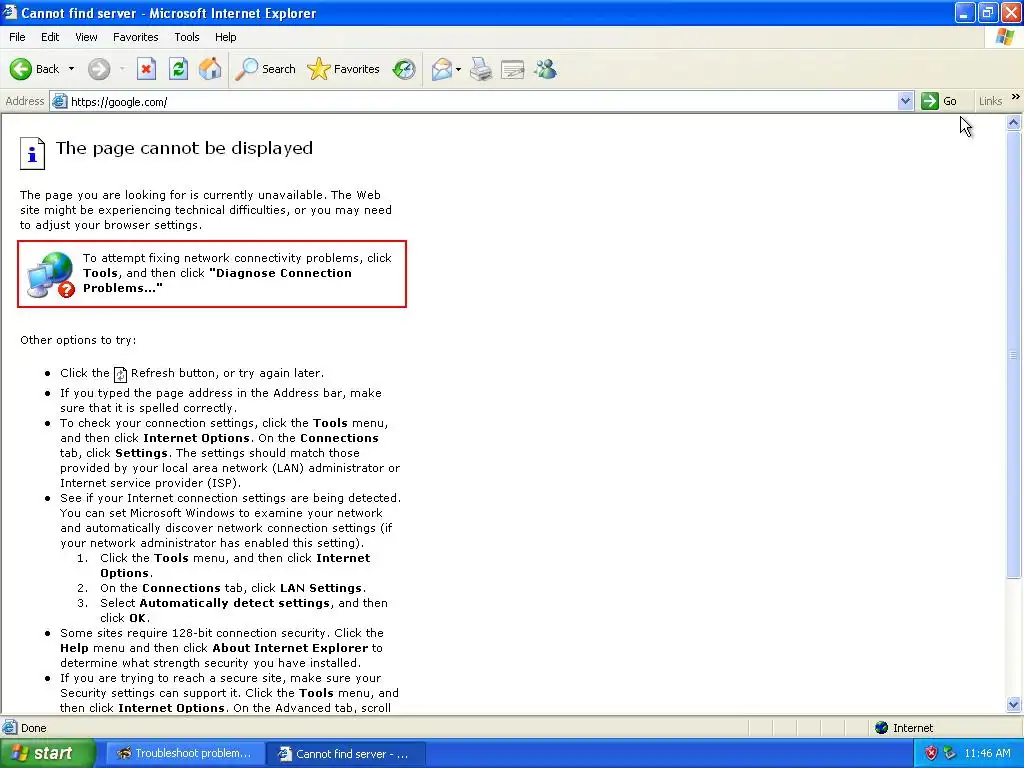Open the Tools menu

(187, 37)
